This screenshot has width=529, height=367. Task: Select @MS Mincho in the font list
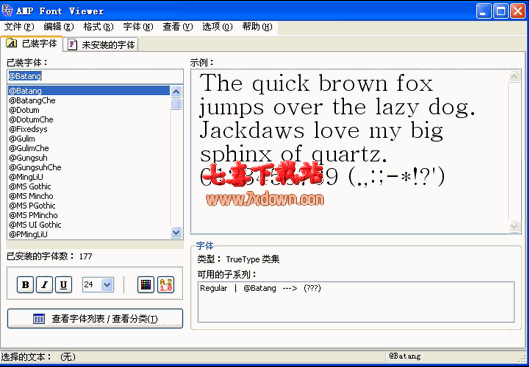89,196
